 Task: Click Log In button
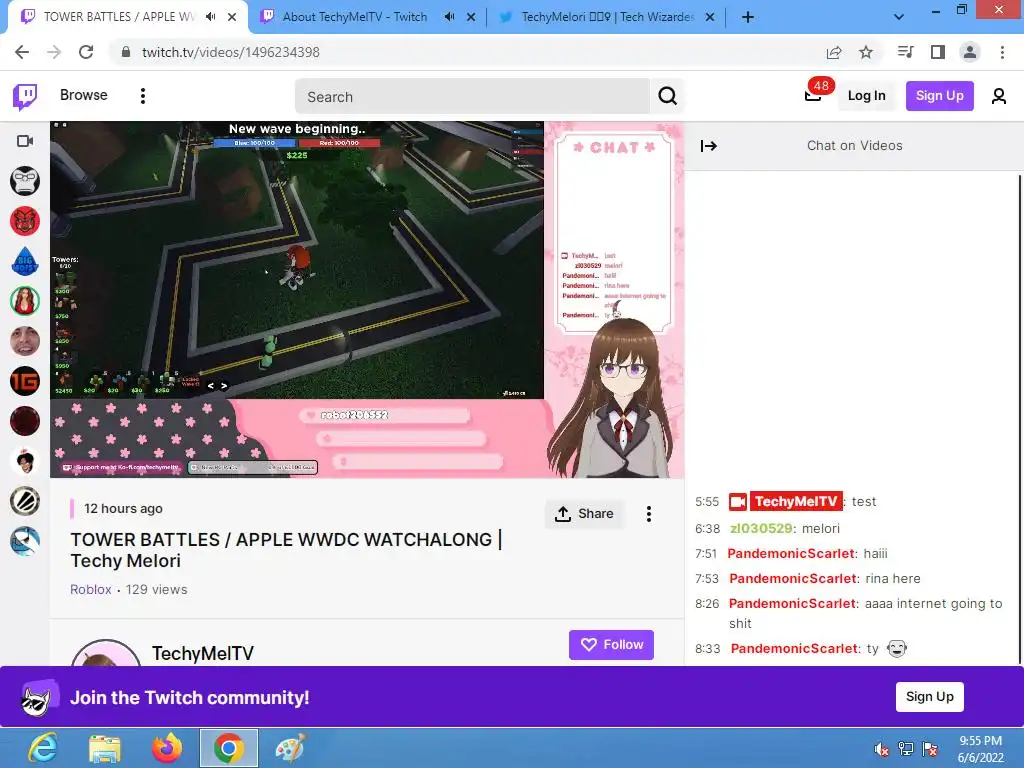[x=866, y=95]
